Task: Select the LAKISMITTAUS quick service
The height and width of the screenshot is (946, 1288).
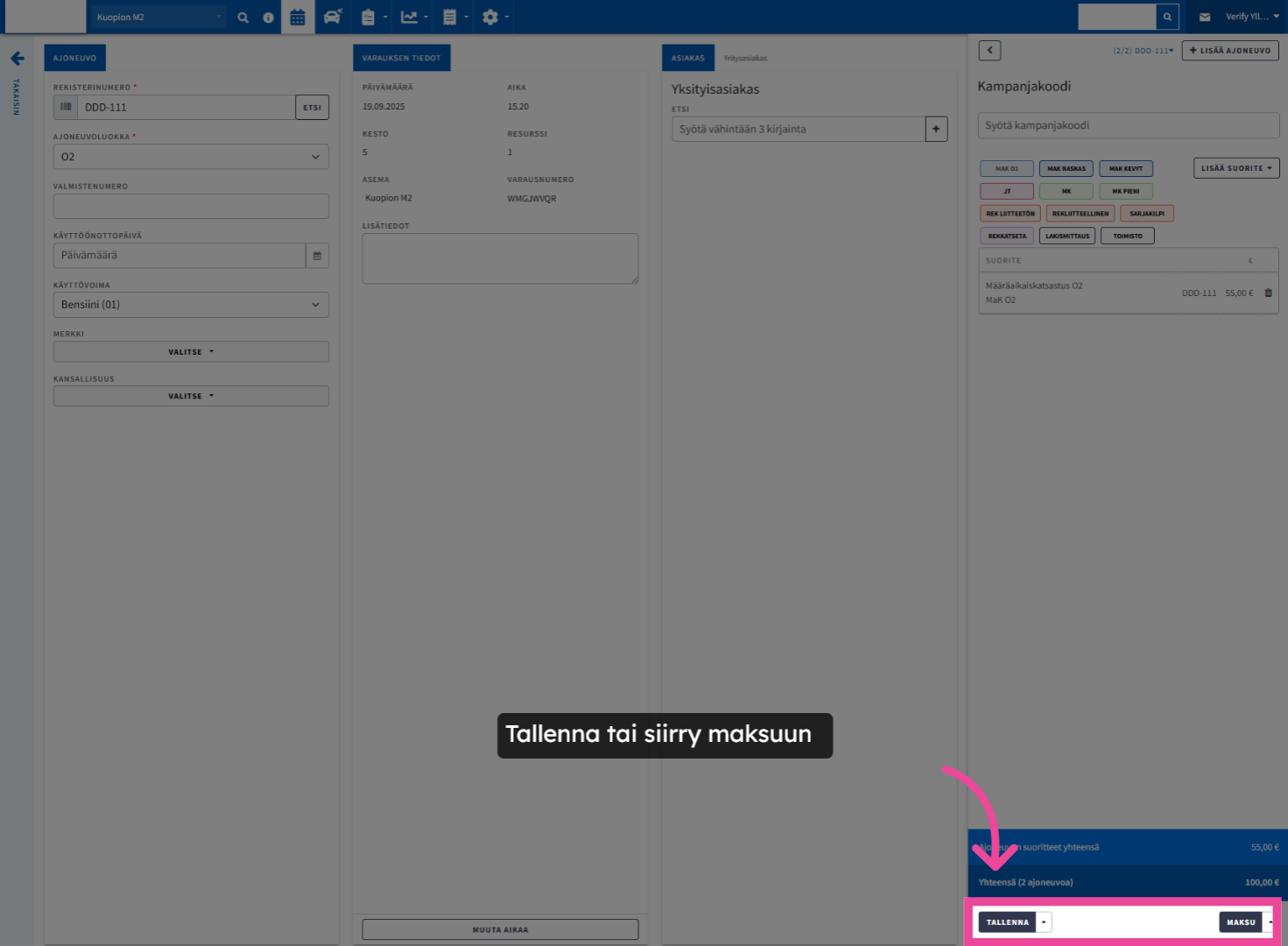Action: coord(1067,236)
